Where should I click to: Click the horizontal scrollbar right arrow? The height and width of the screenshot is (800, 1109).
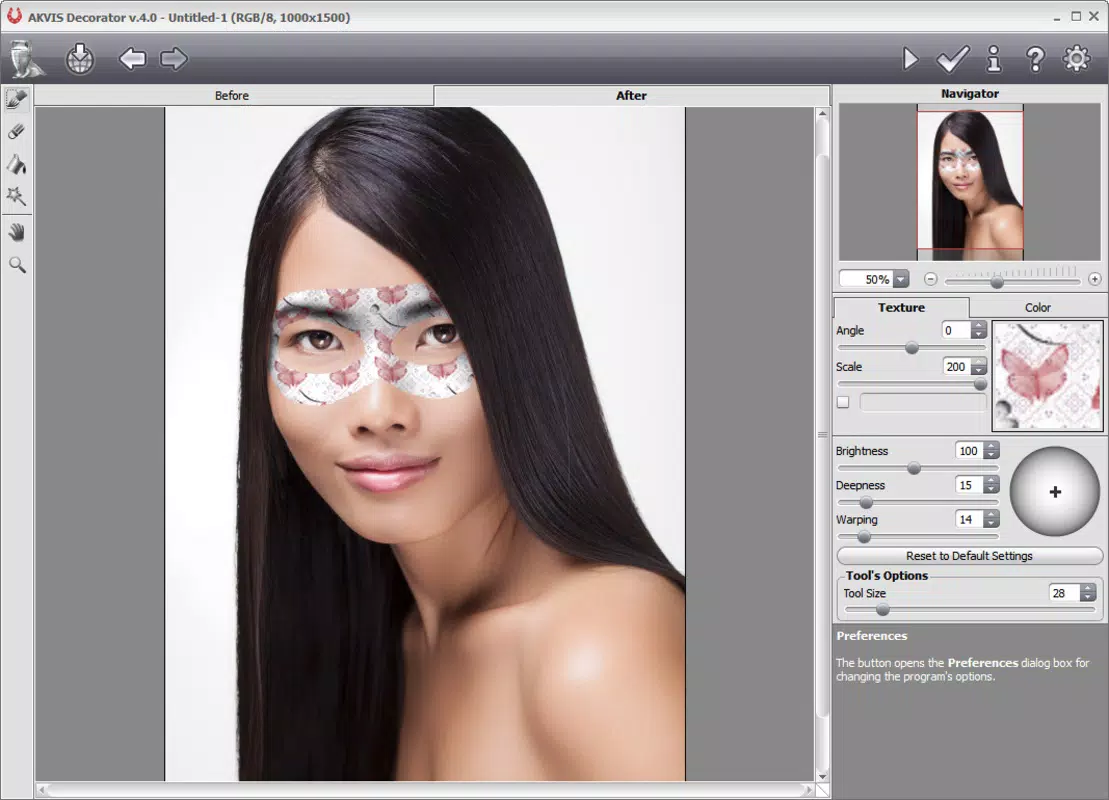pos(808,789)
